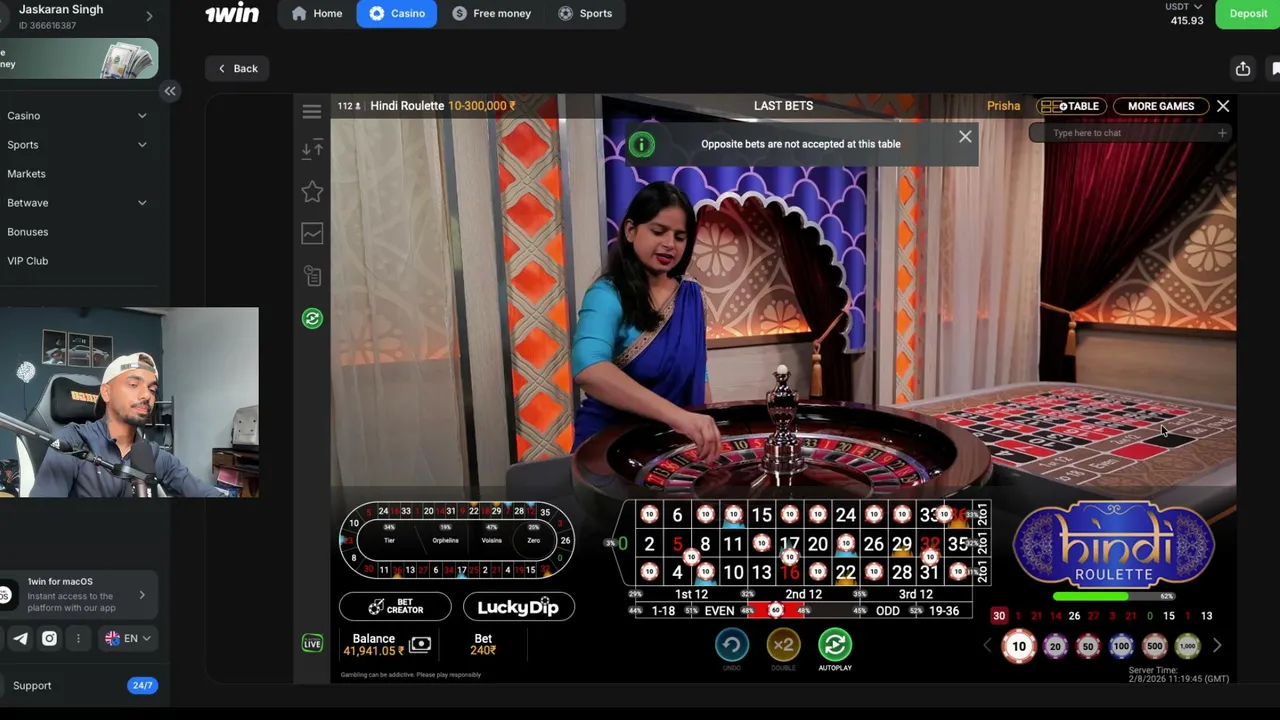Open more social links menu
Image resolution: width=1280 pixels, height=720 pixels.
[78, 638]
